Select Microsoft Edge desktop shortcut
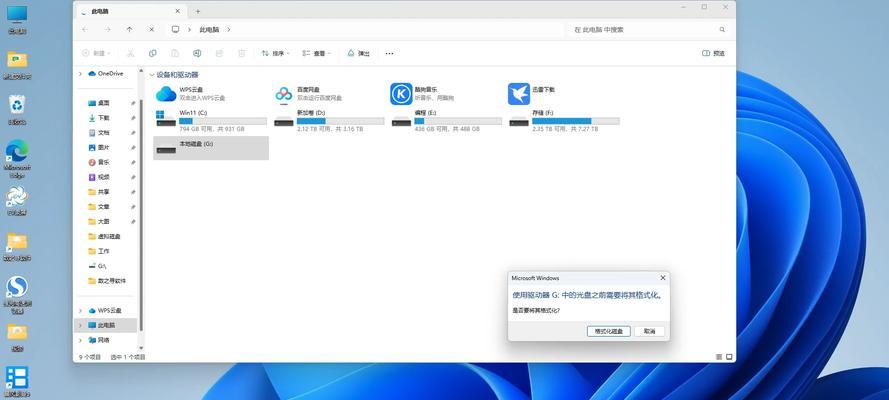This screenshot has height=400, width=889. (x=17, y=159)
